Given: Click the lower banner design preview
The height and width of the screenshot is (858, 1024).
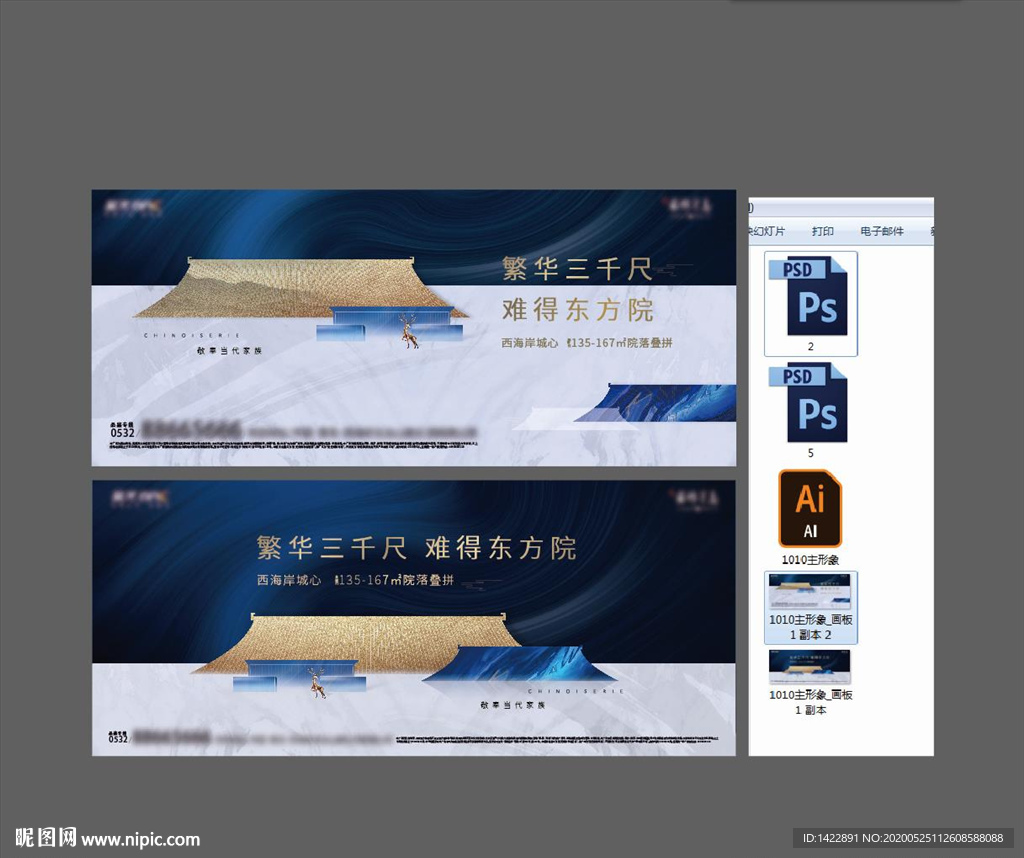Looking at the screenshot, I should [x=414, y=618].
